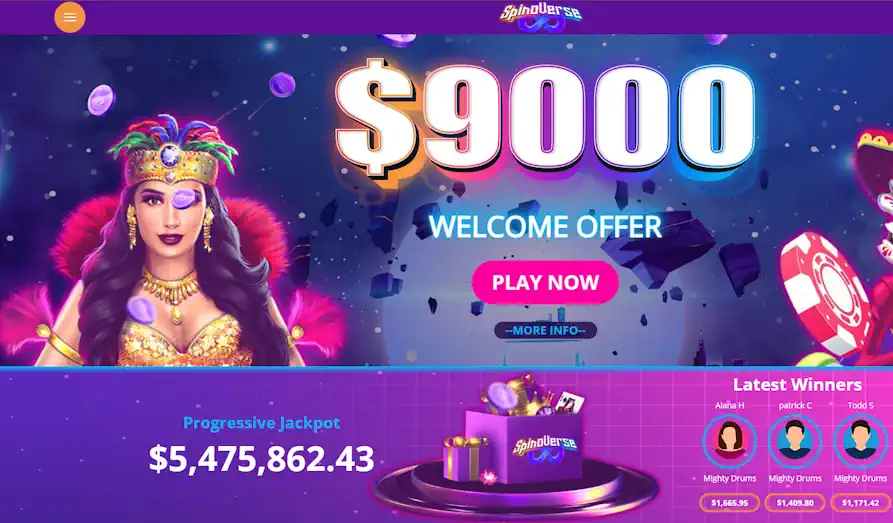Select Todd S winner avatar
The width and height of the screenshot is (893, 523).
tap(861, 441)
